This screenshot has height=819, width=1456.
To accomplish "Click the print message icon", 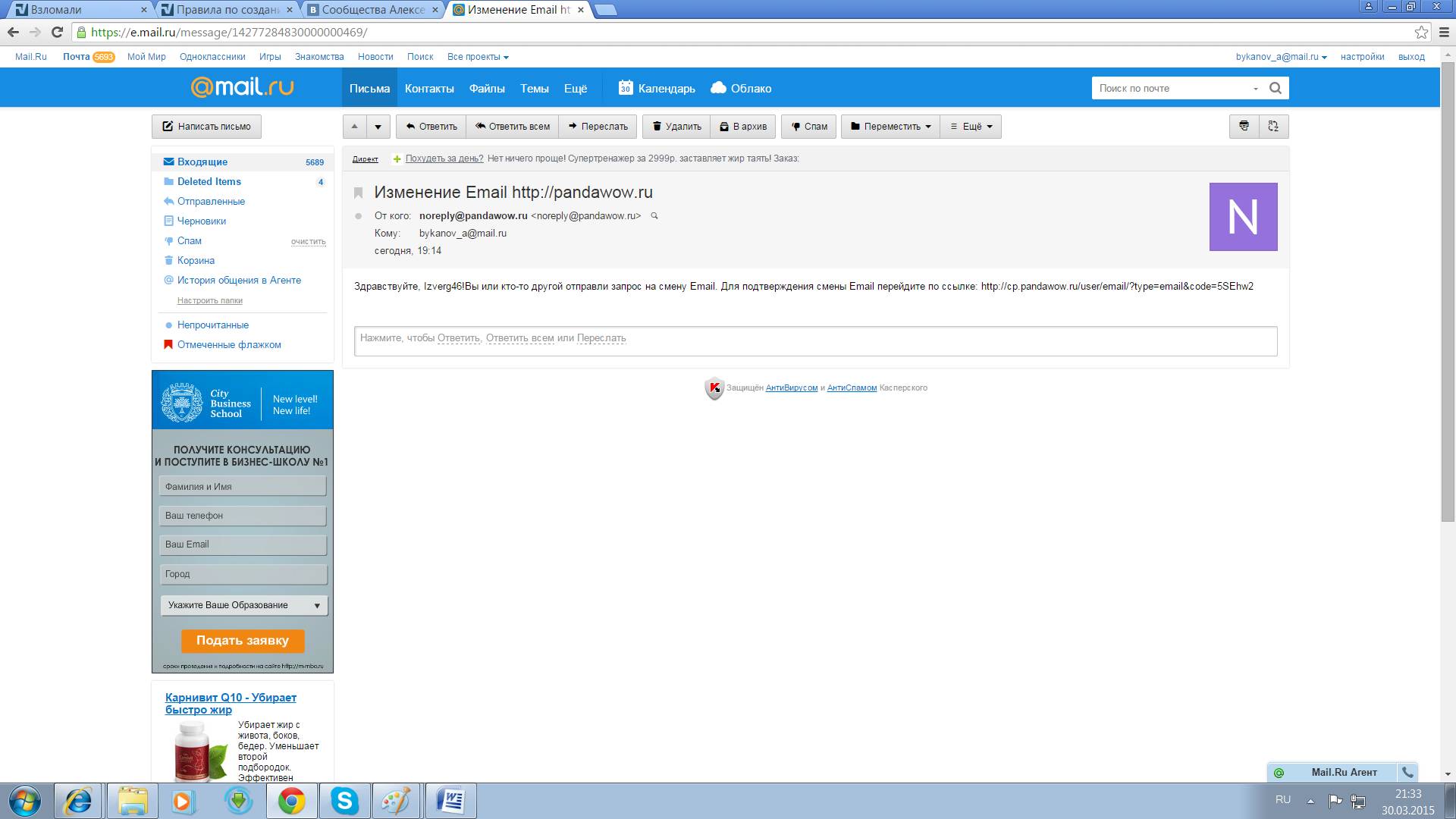I will point(1244,127).
